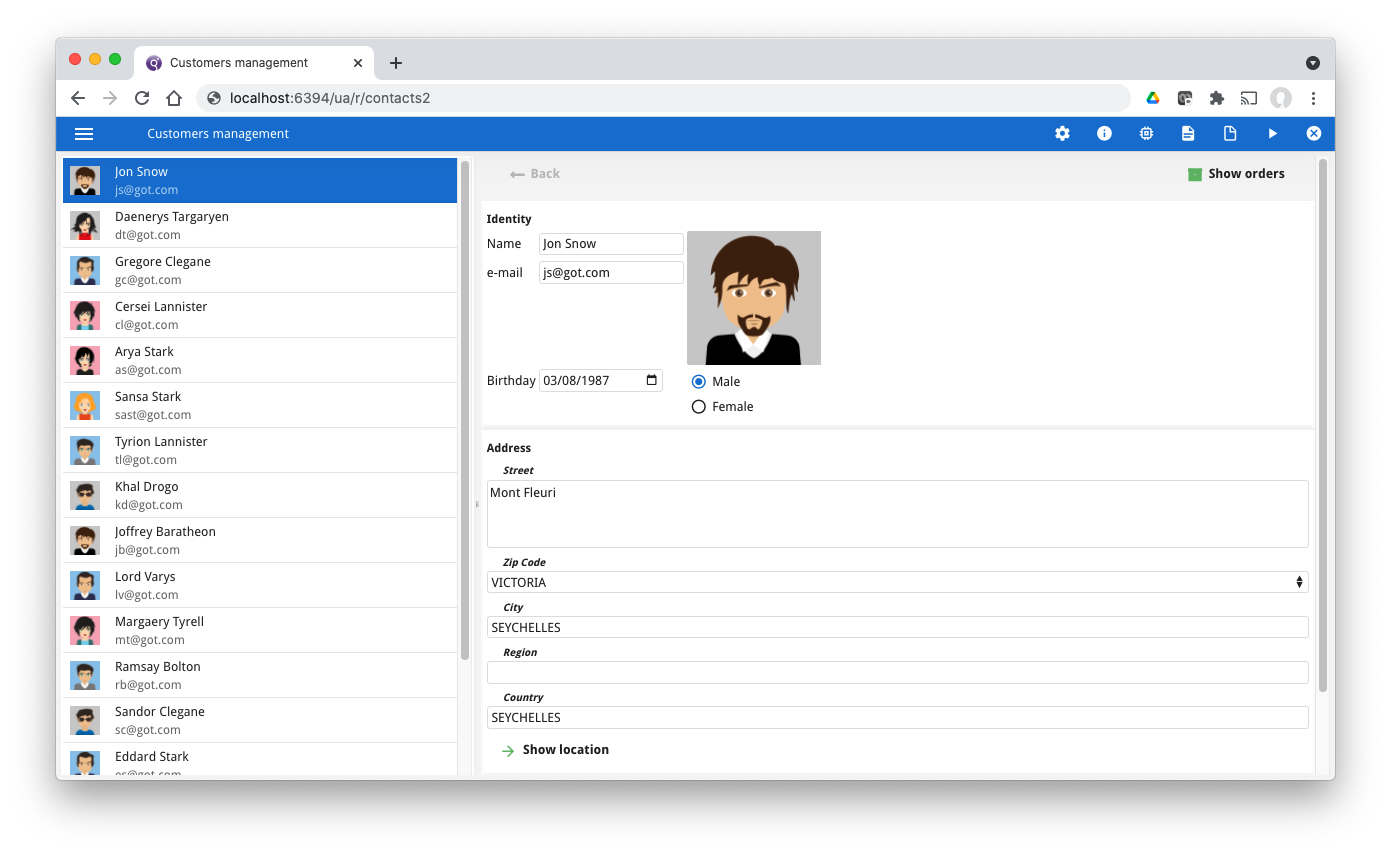The width and height of the screenshot is (1391, 854).
Task: Click the Show location link
Action: [x=566, y=749]
